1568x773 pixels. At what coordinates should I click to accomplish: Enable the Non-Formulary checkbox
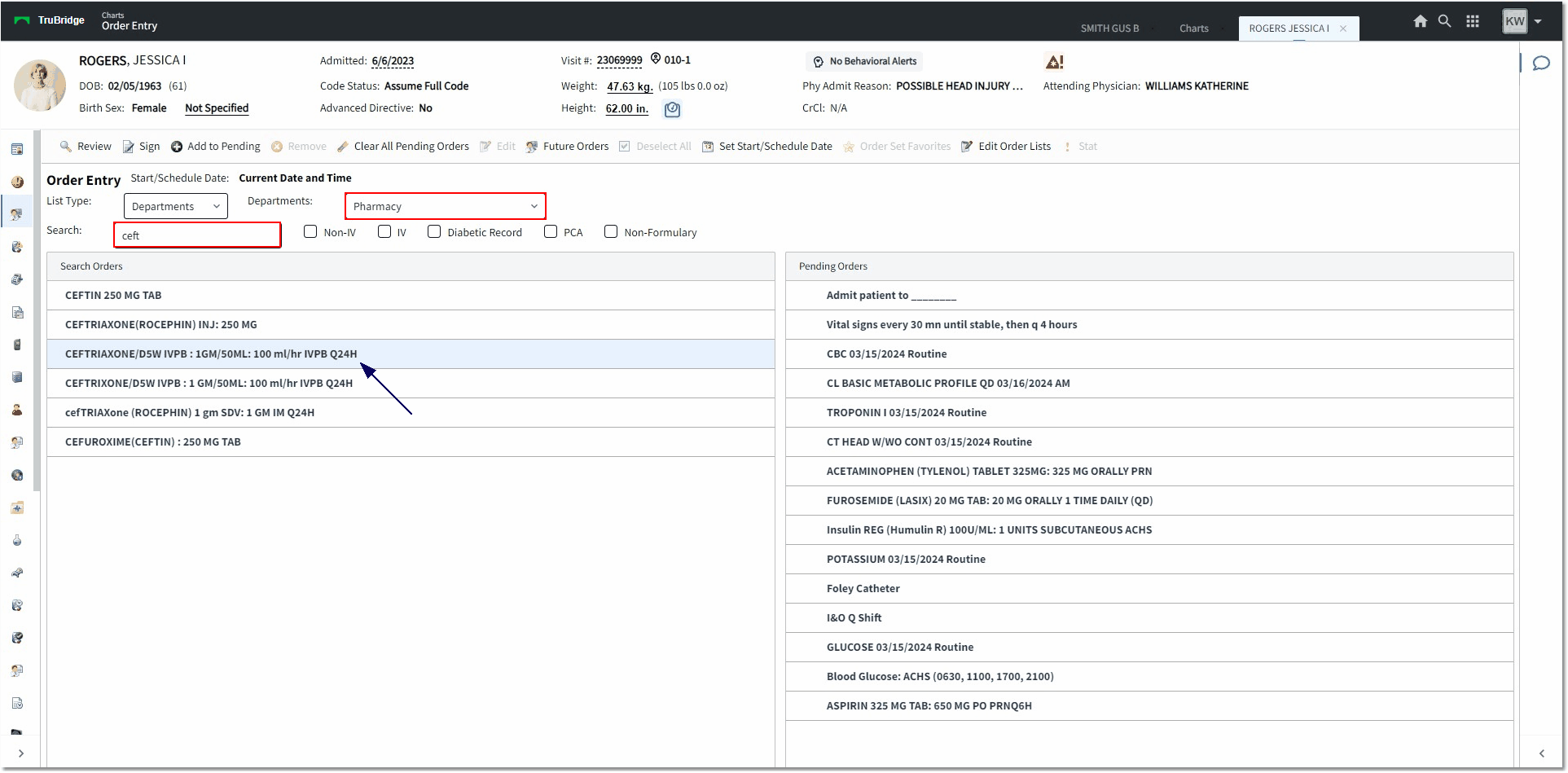pos(611,231)
